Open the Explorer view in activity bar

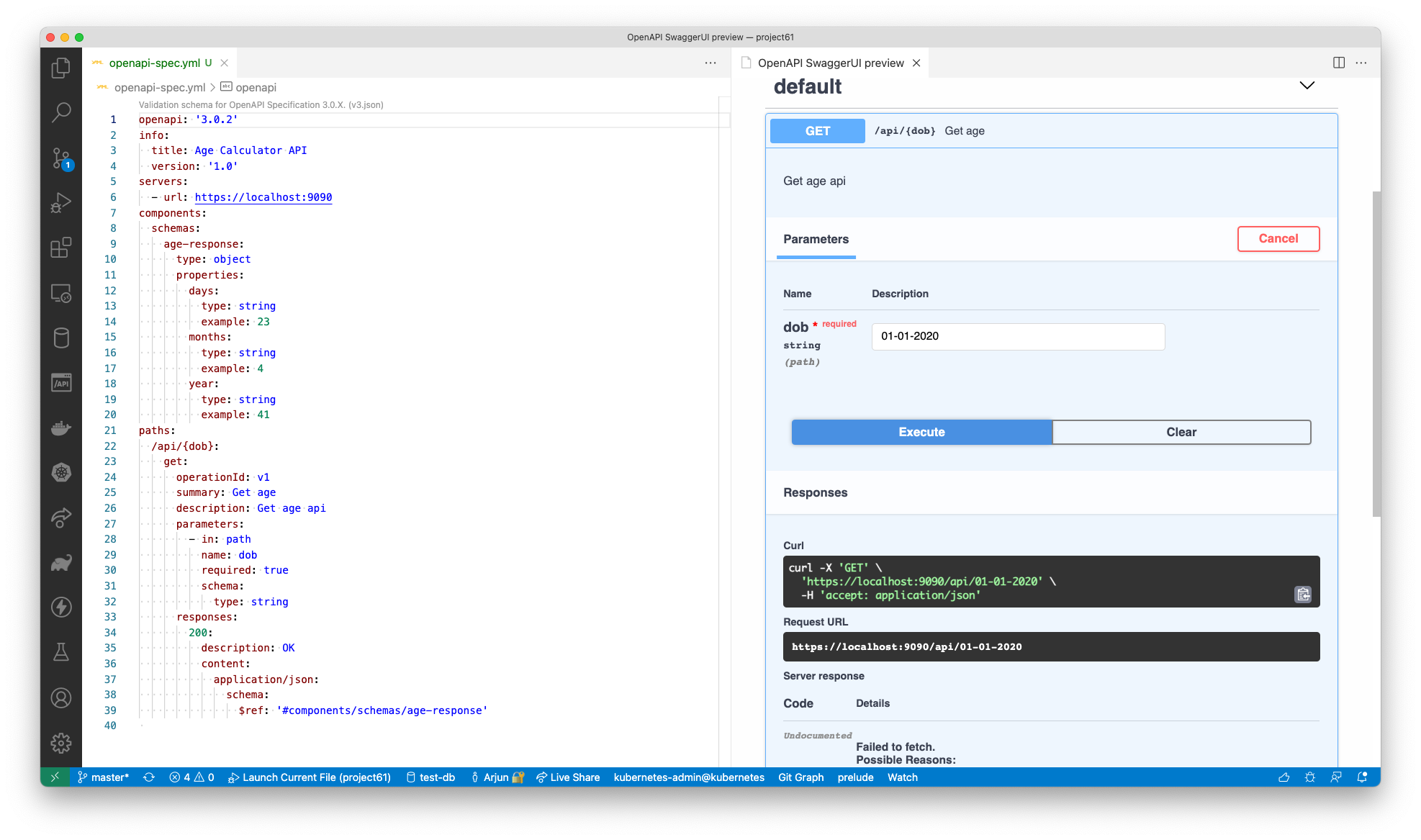61,68
